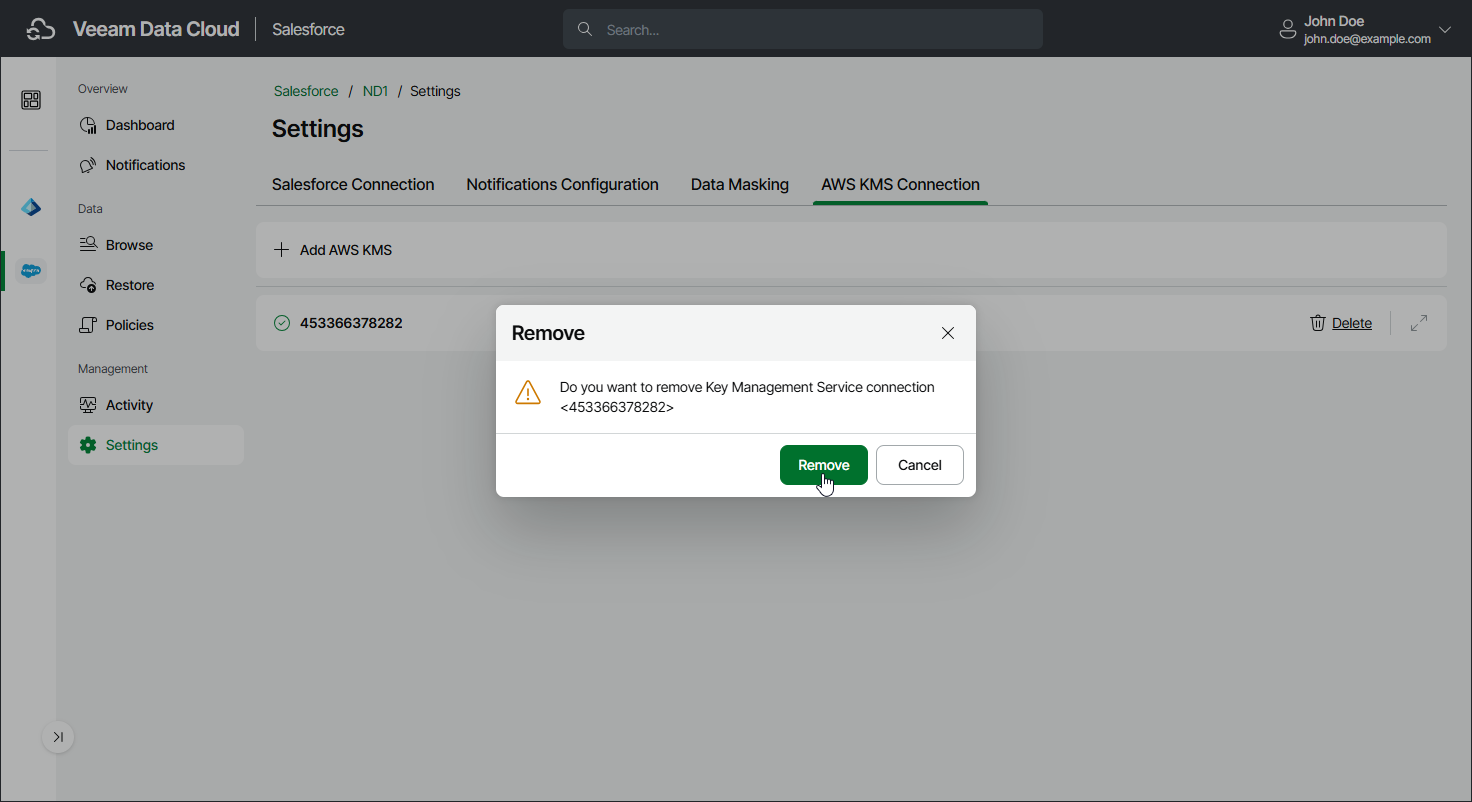Click the trash can icon next to Delete
The height and width of the screenshot is (802, 1472).
pos(1318,323)
